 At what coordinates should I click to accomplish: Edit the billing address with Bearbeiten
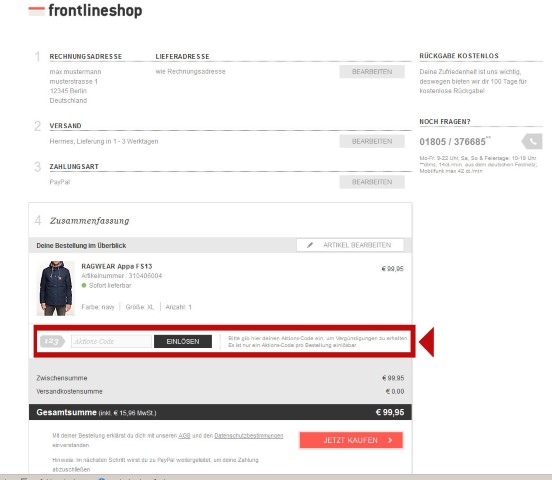click(x=372, y=72)
